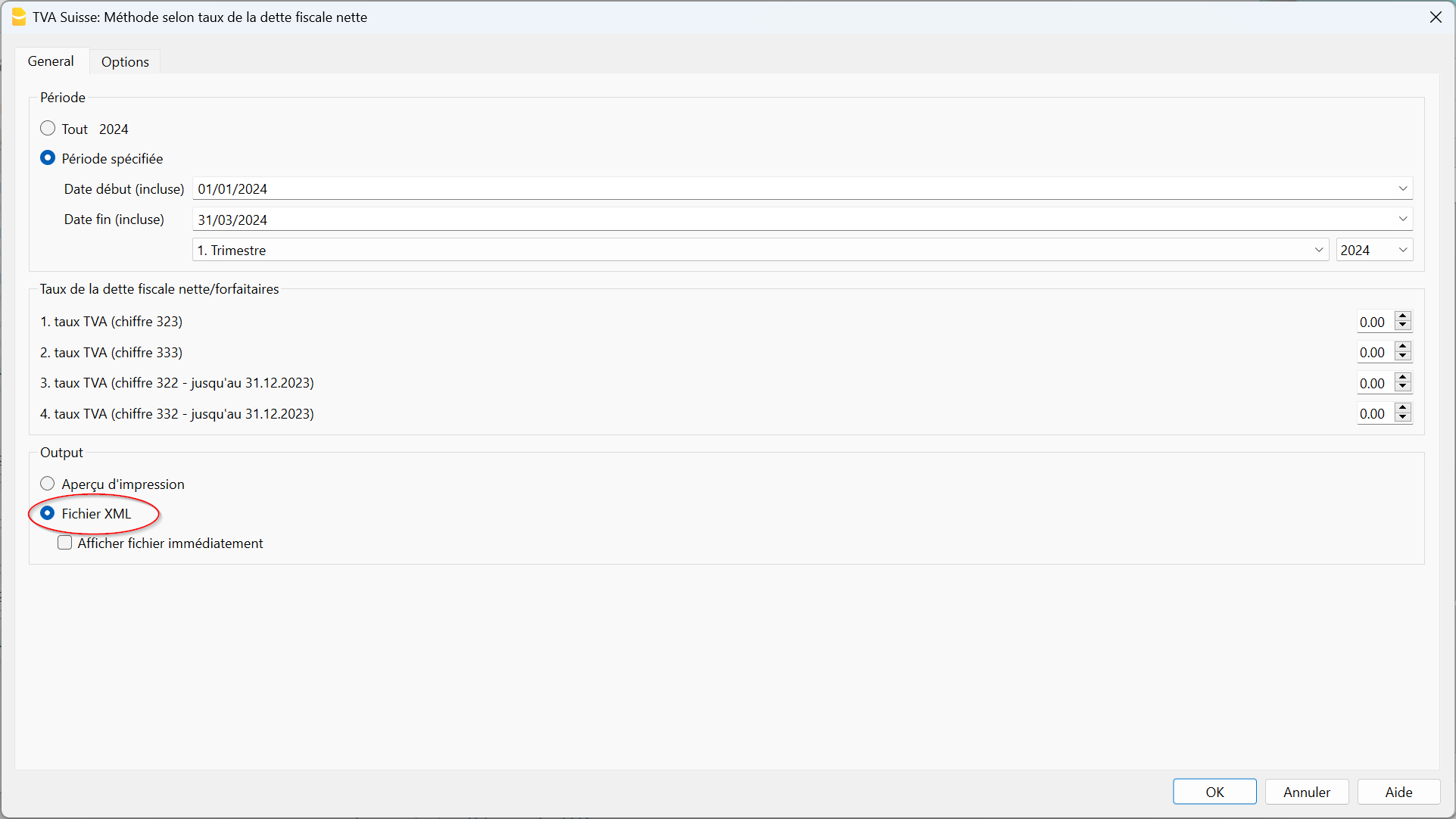Increase the 4. taux TVA (chiffre 332) value

1403,408
